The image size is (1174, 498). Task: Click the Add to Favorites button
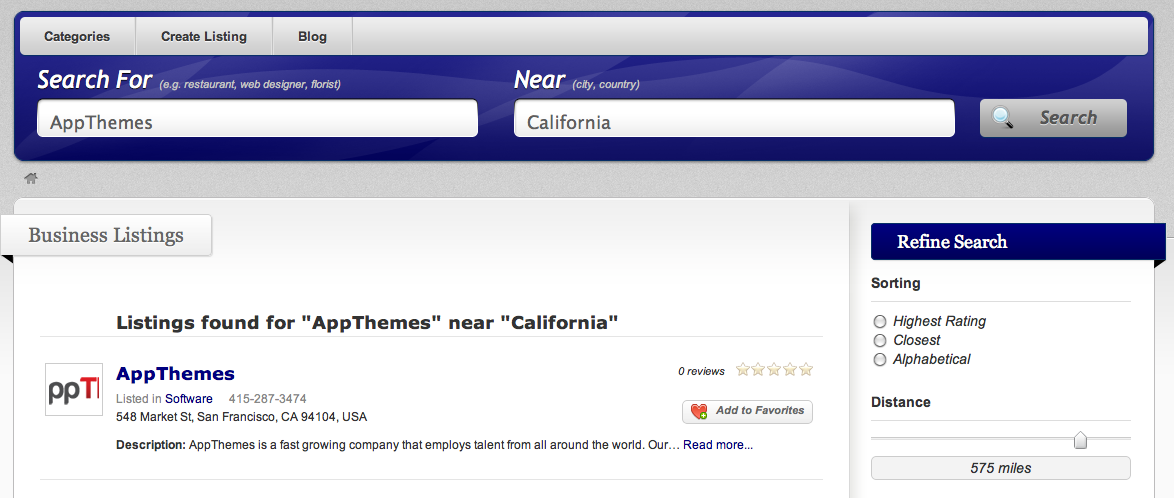[x=747, y=411]
